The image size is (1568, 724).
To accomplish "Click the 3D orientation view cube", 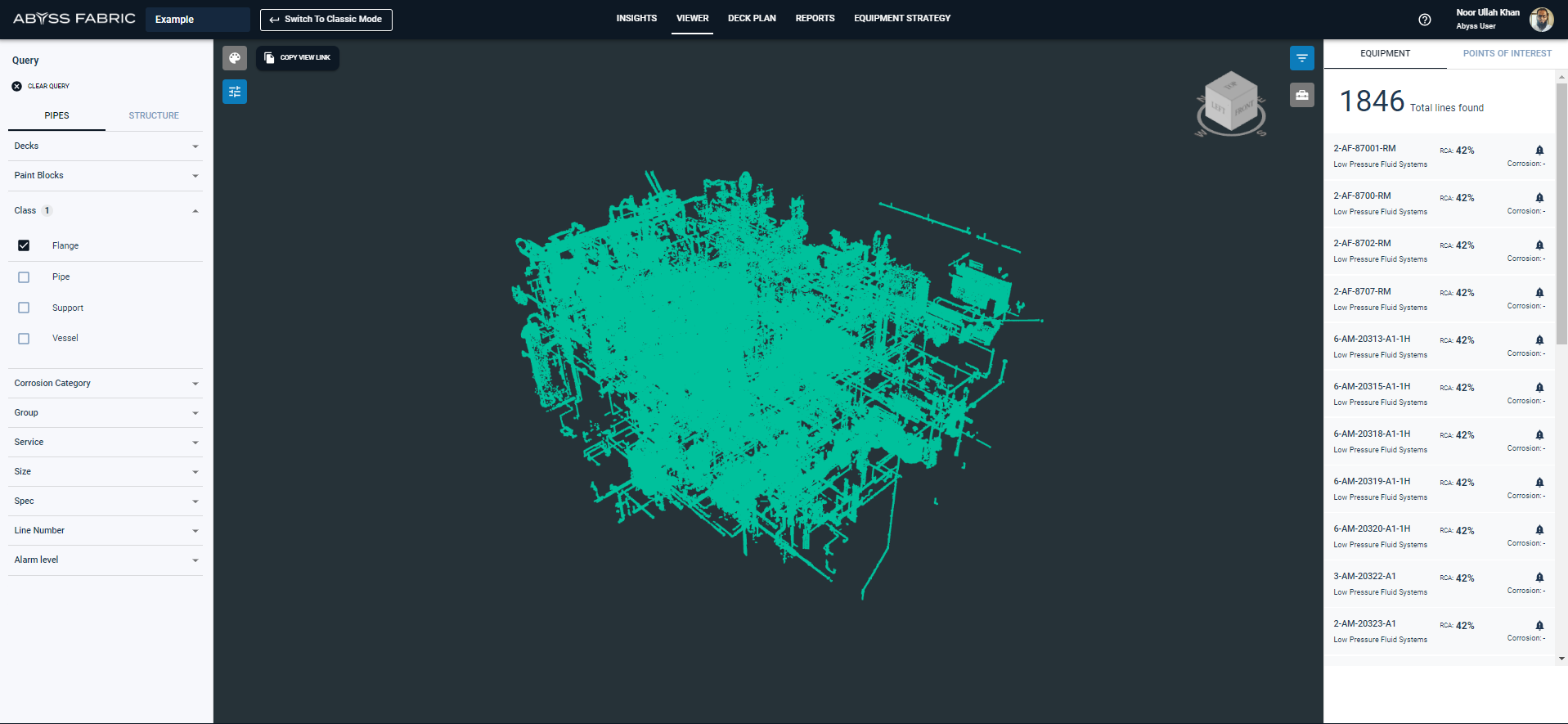I will [x=1230, y=103].
